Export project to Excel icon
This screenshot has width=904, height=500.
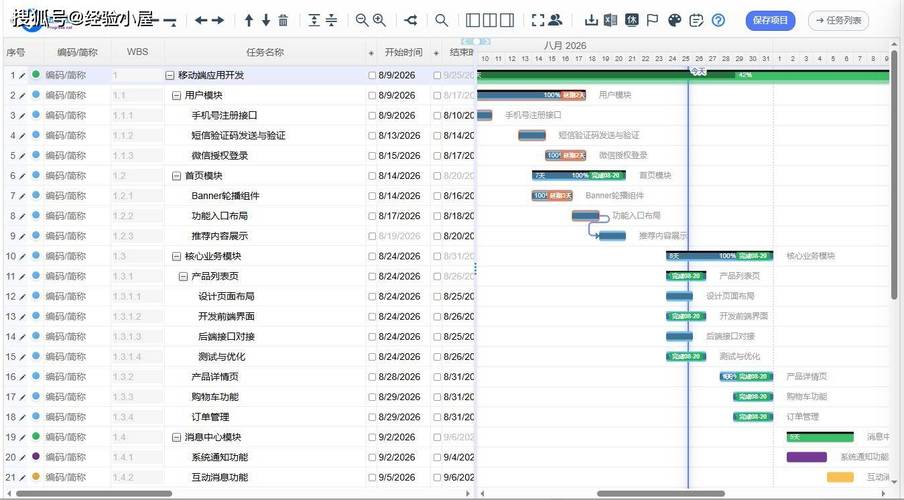611,20
